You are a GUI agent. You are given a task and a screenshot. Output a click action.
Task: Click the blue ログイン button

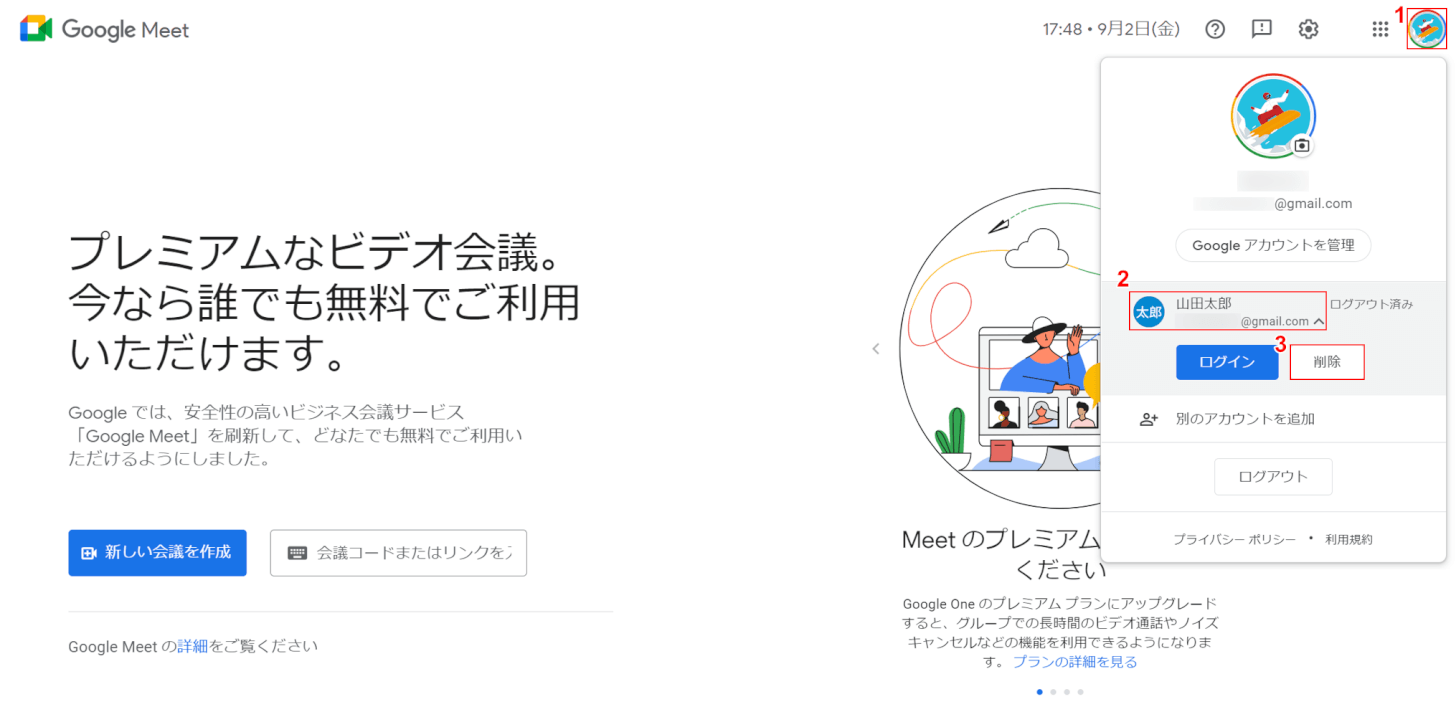click(1227, 362)
